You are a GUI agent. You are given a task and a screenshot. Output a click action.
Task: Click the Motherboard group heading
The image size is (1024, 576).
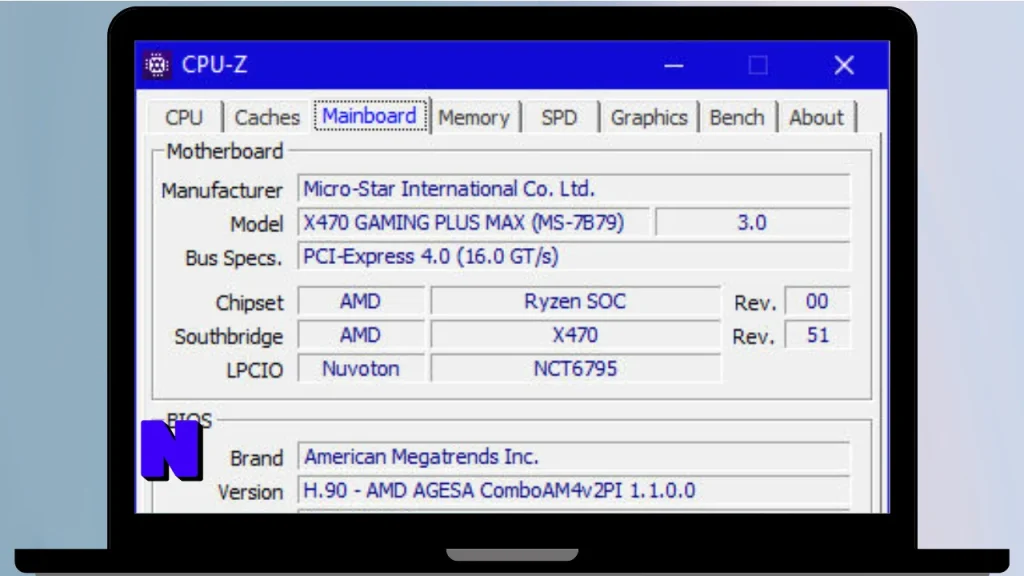pos(225,152)
